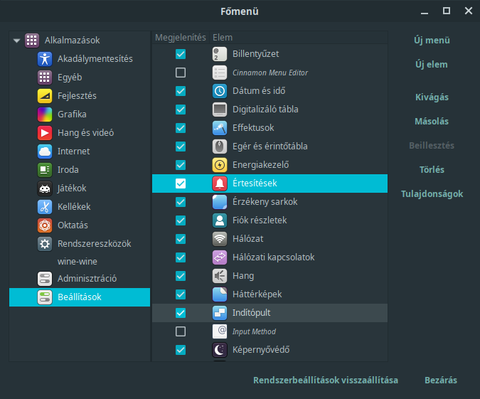Screen dimensions: 480x399
Task: Toggle the Indítópult checkbox
Action: tap(181, 313)
